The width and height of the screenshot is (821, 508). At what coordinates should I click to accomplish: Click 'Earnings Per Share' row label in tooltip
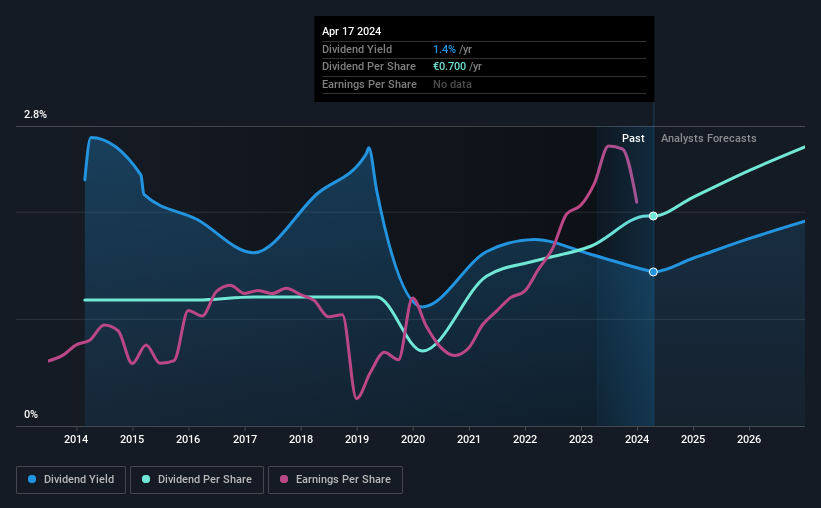(369, 84)
